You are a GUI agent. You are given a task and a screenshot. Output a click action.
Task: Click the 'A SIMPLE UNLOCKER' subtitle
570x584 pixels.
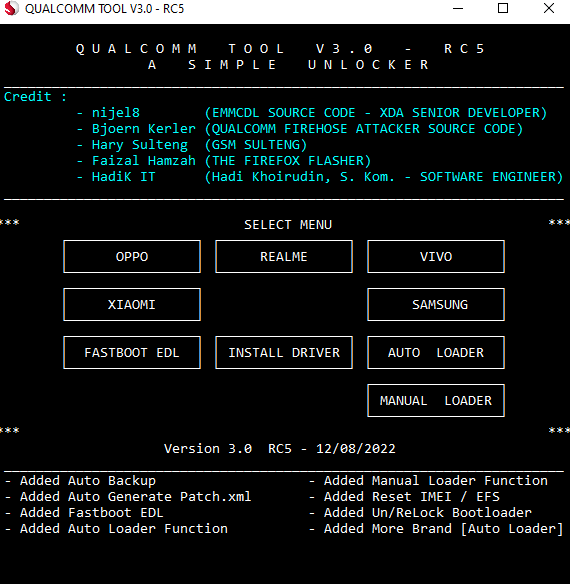(x=288, y=65)
